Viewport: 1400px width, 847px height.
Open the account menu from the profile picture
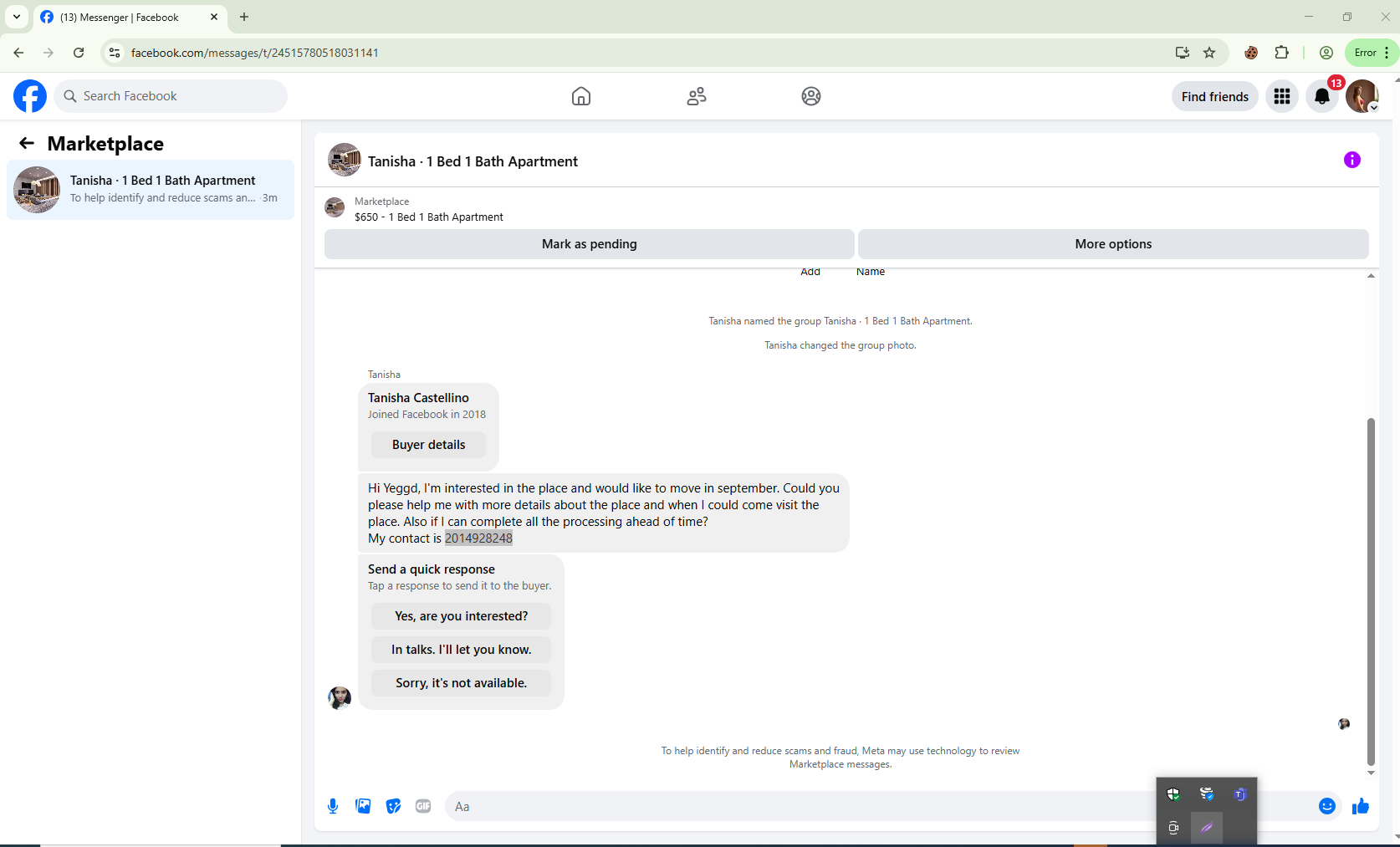click(1362, 96)
